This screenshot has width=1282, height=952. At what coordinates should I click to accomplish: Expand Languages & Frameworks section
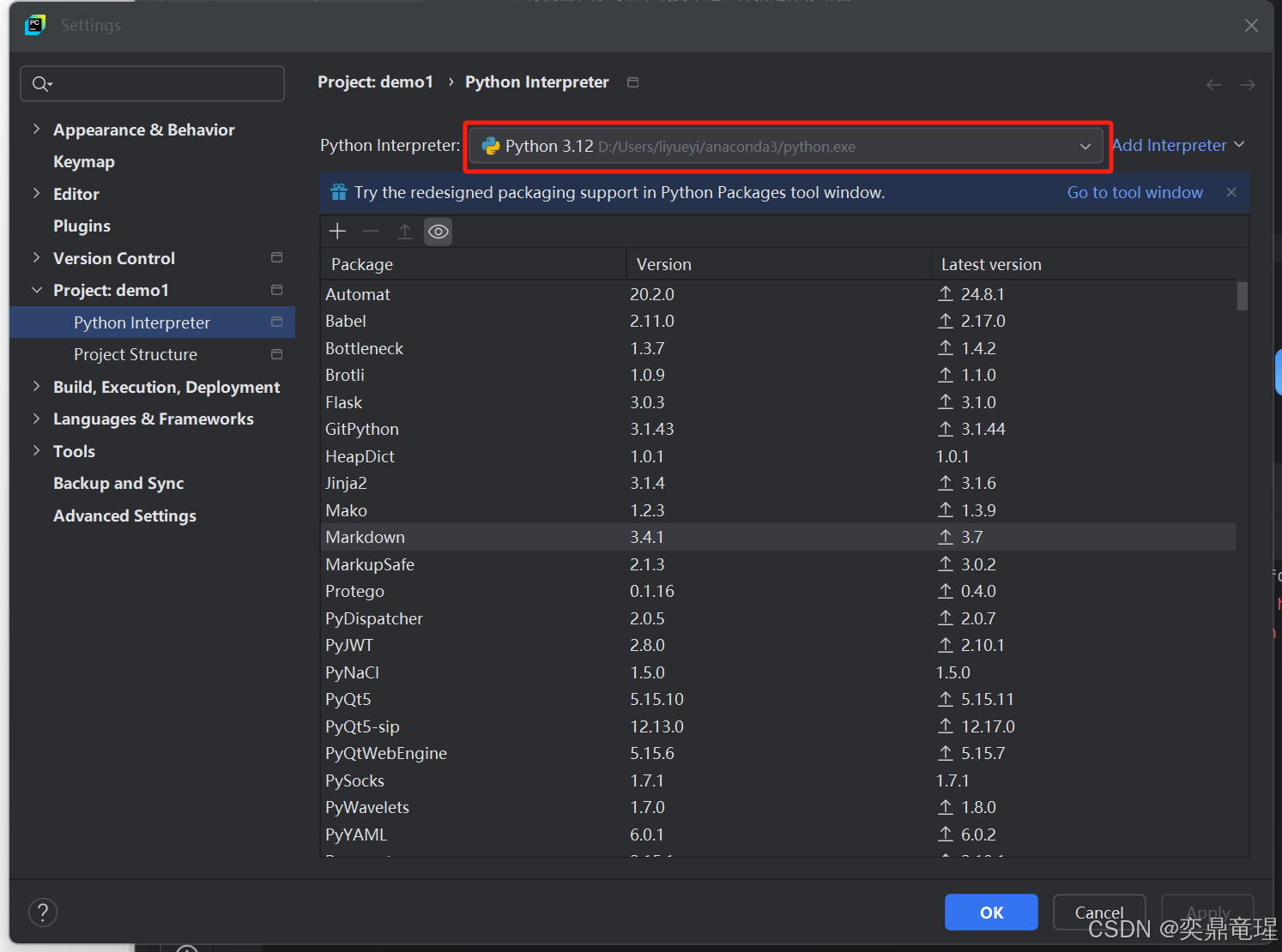pos(36,419)
